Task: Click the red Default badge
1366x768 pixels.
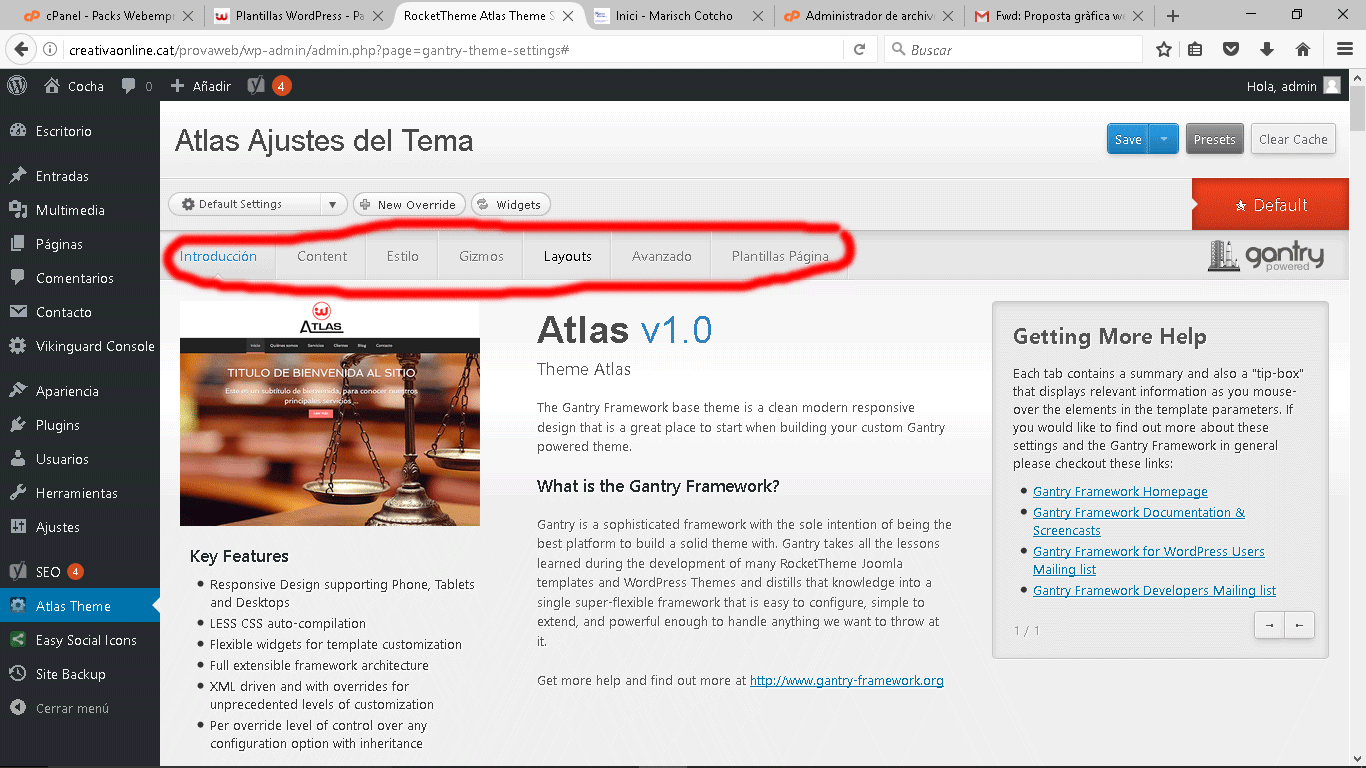Action: tap(1270, 205)
